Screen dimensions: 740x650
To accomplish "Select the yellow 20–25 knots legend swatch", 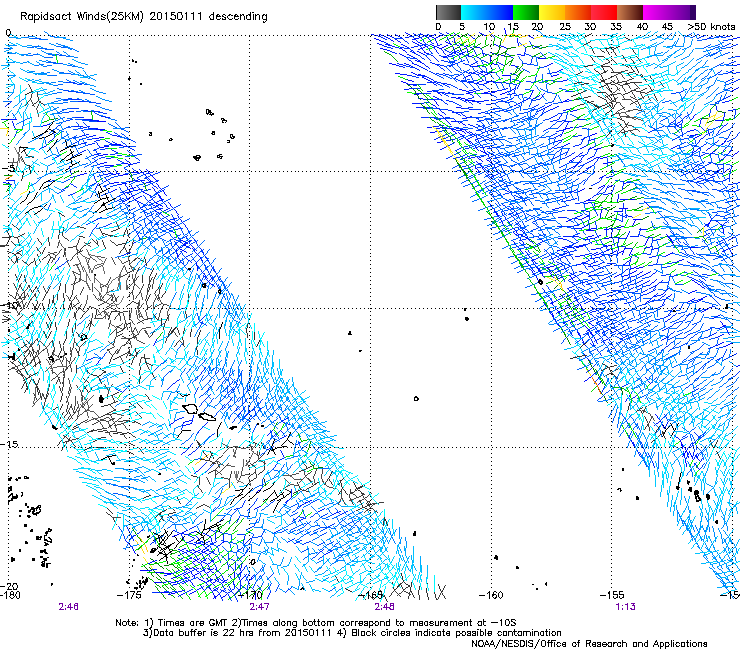I will 552,12.
